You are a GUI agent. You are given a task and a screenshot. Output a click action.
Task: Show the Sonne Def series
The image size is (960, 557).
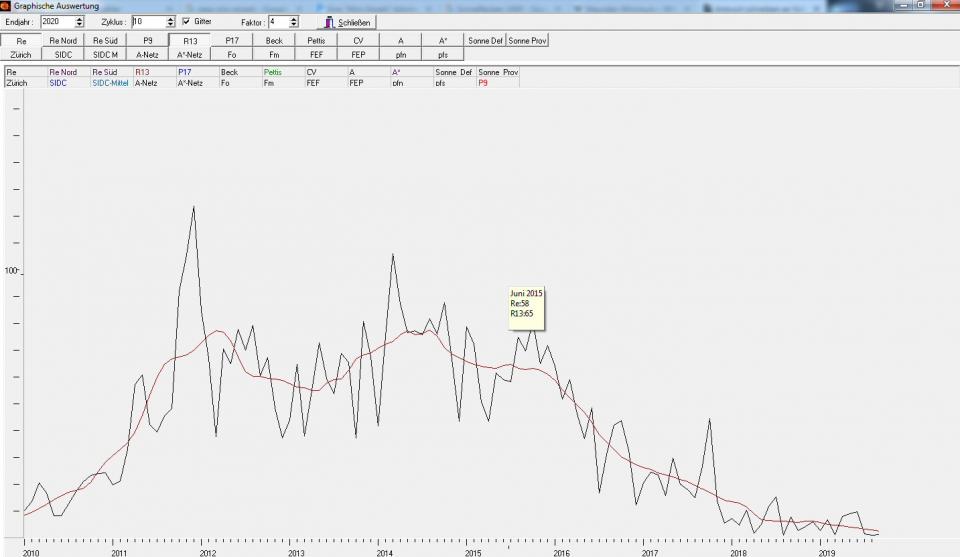click(x=485, y=41)
